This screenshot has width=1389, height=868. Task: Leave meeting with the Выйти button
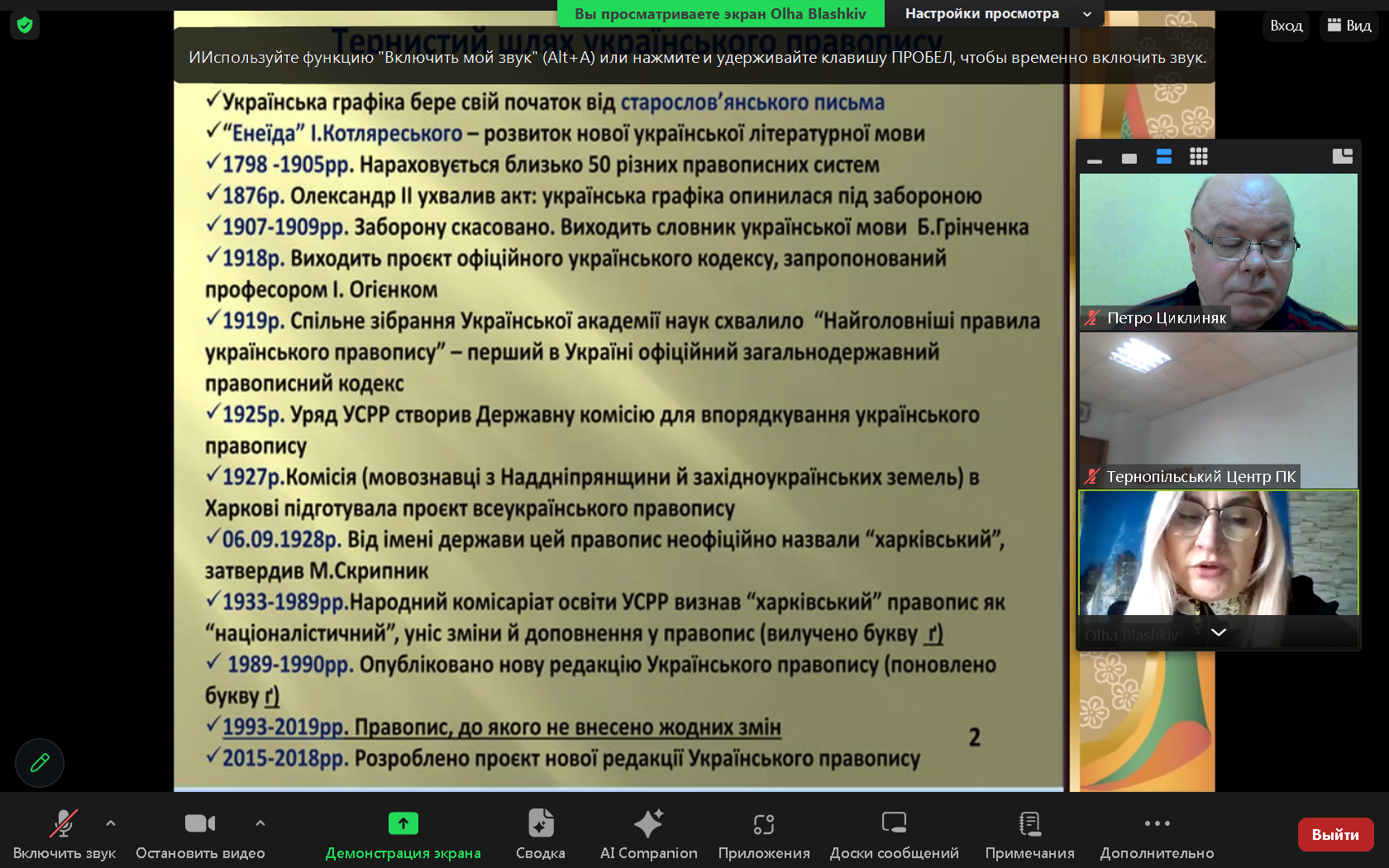point(1336,834)
